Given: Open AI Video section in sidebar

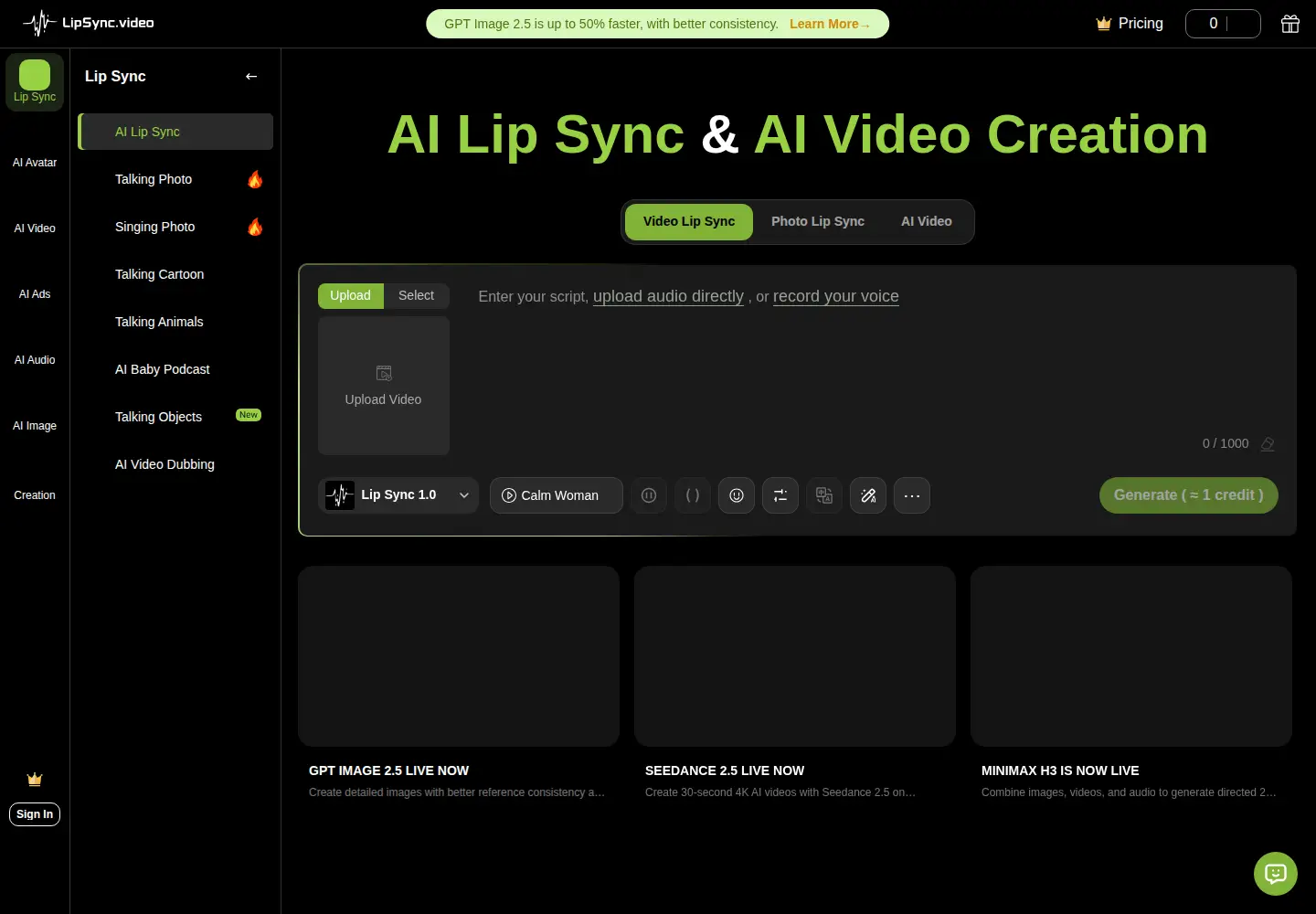Looking at the screenshot, I should (x=35, y=228).
